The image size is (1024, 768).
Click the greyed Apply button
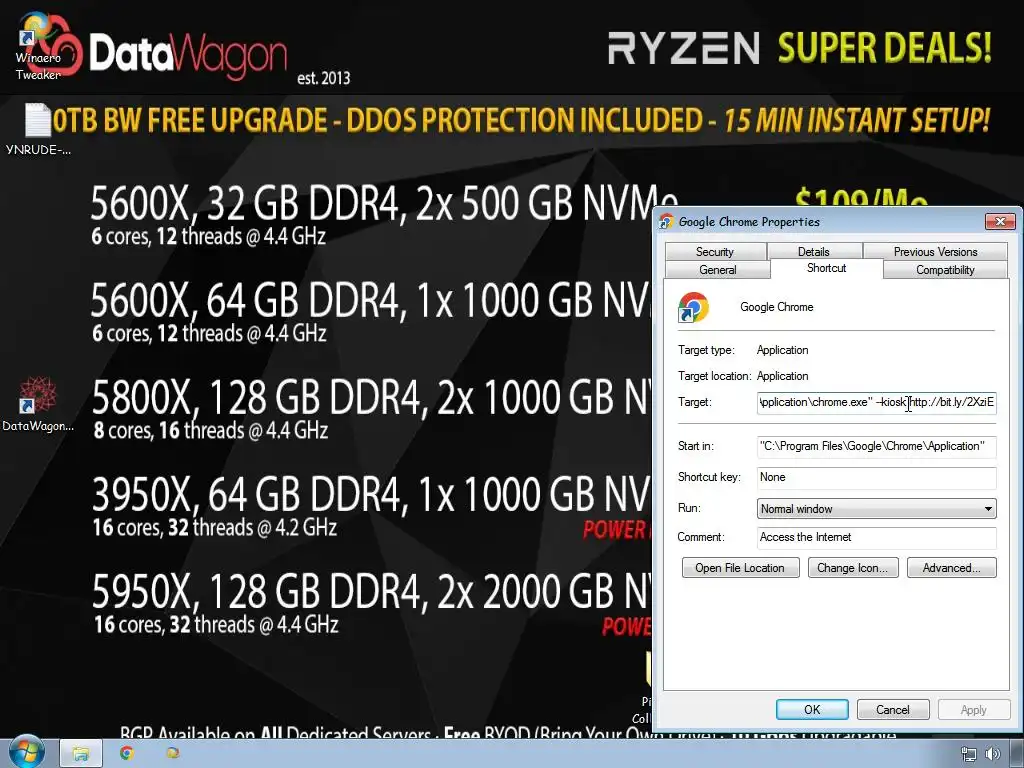[974, 710]
